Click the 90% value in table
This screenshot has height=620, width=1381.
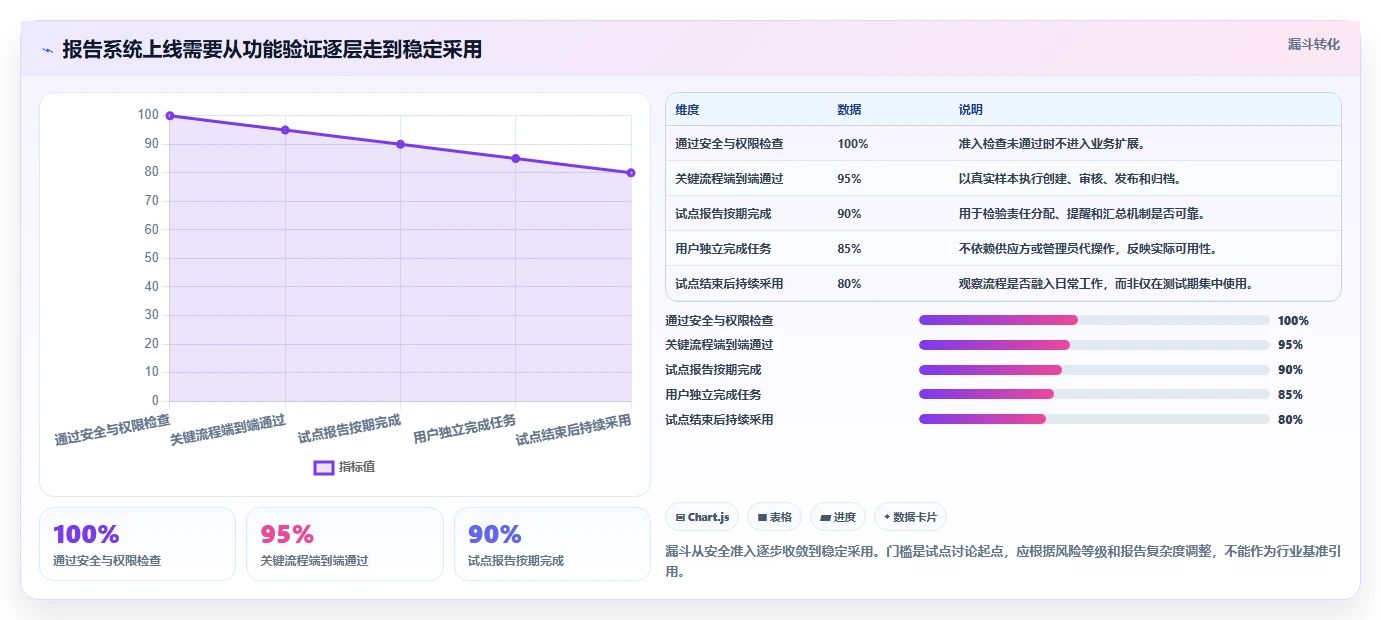[849, 214]
